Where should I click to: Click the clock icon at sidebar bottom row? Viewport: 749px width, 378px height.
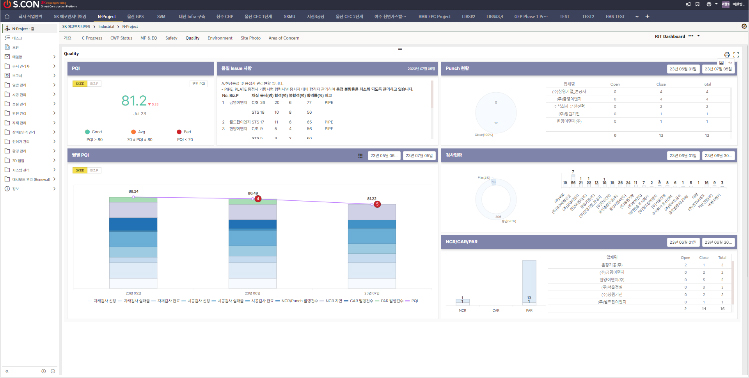click(43, 371)
